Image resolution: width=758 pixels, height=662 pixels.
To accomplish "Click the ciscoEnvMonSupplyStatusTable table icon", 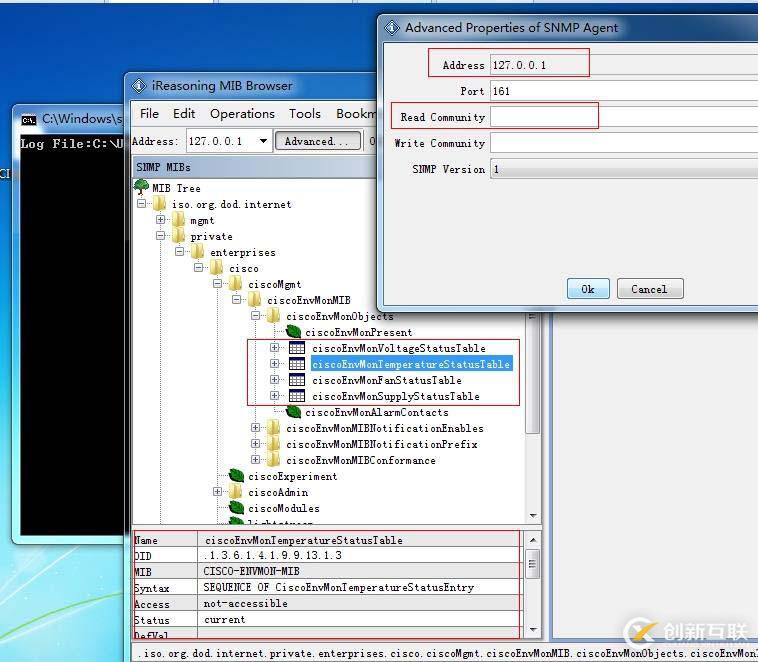I will (x=297, y=396).
